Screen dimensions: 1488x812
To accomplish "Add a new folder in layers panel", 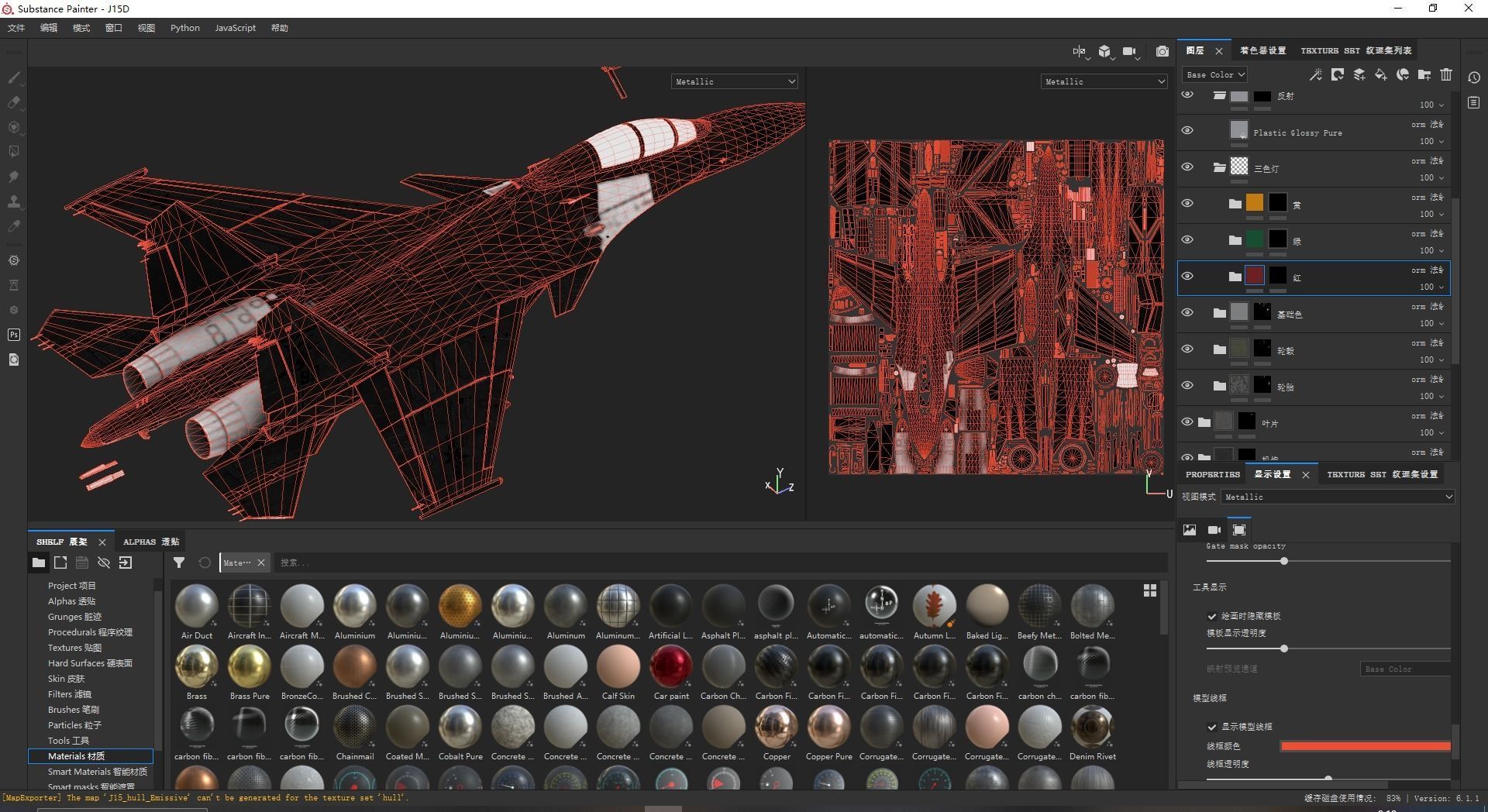I will pos(1424,74).
